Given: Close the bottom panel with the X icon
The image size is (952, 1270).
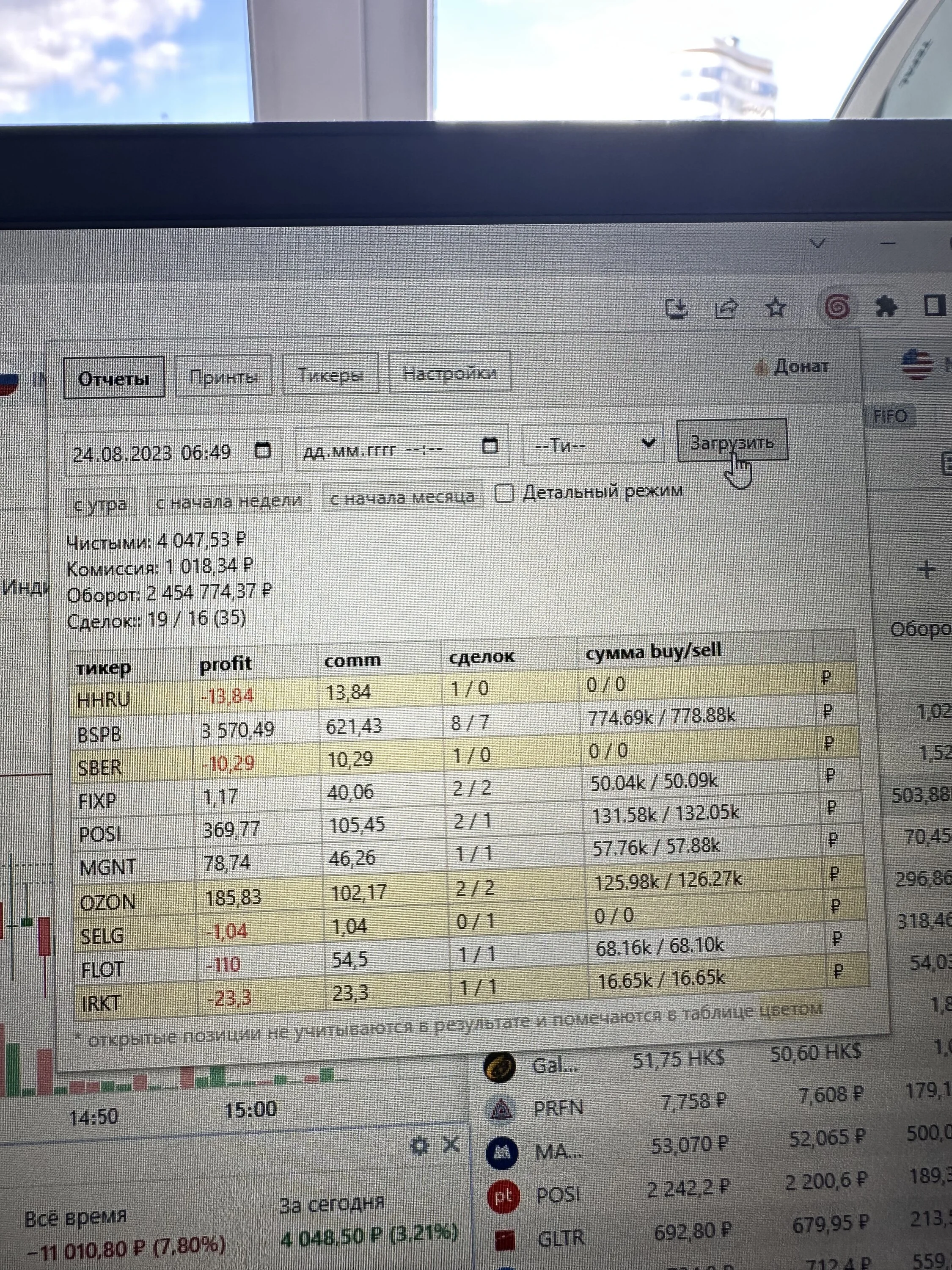Looking at the screenshot, I should (451, 1144).
